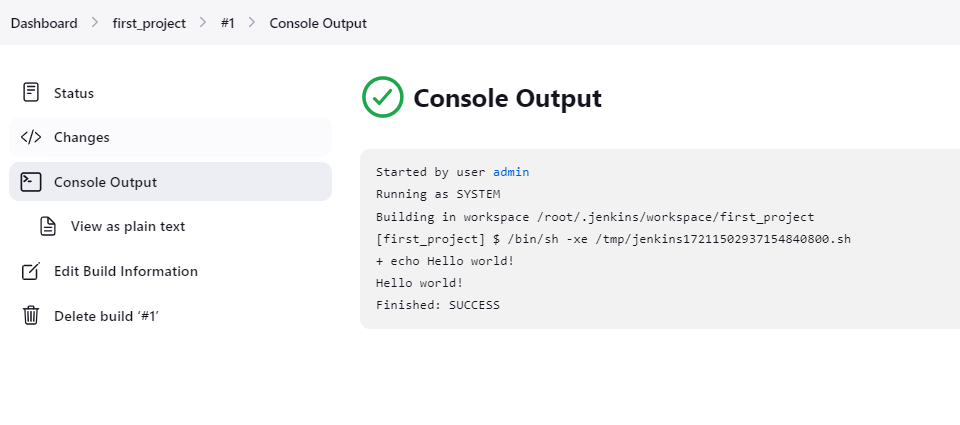Choose the View as plain text label
This screenshot has width=960, height=425.
[128, 226]
